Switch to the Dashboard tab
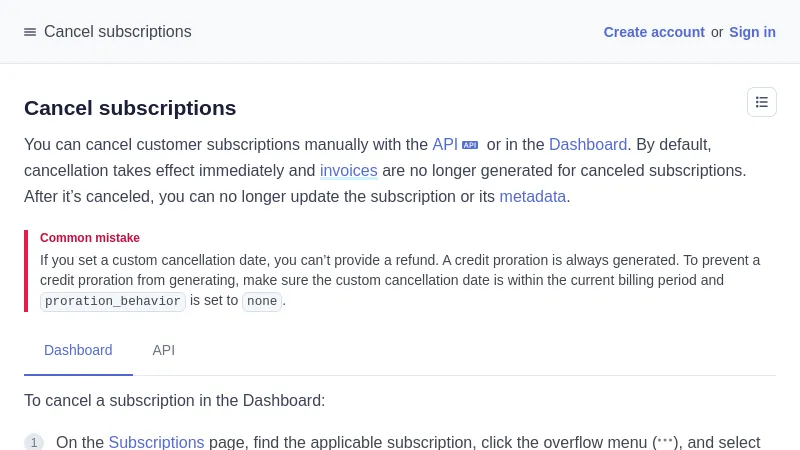Image resolution: width=800 pixels, height=450 pixels. [78, 350]
